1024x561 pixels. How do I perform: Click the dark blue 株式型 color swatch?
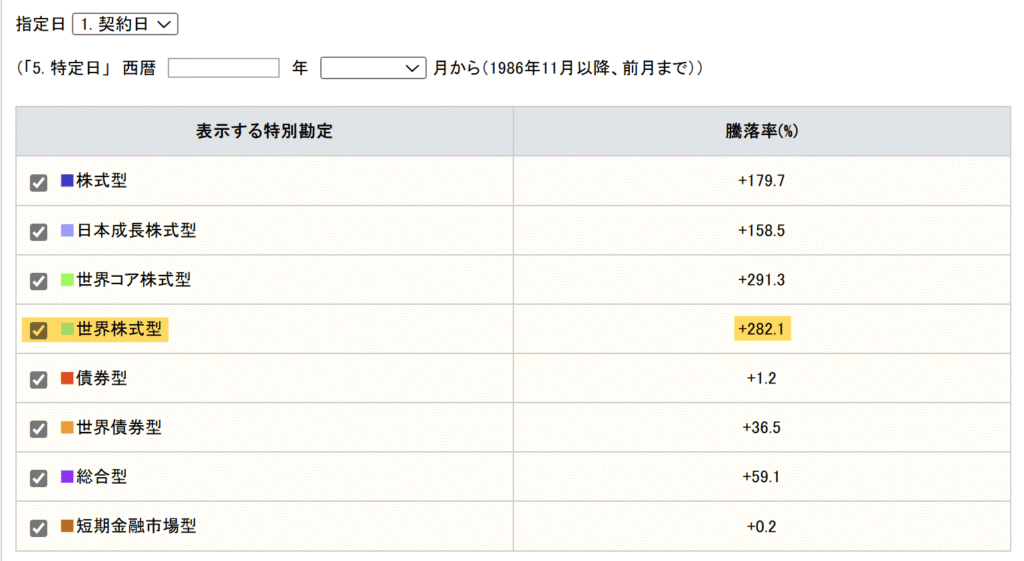point(67,180)
